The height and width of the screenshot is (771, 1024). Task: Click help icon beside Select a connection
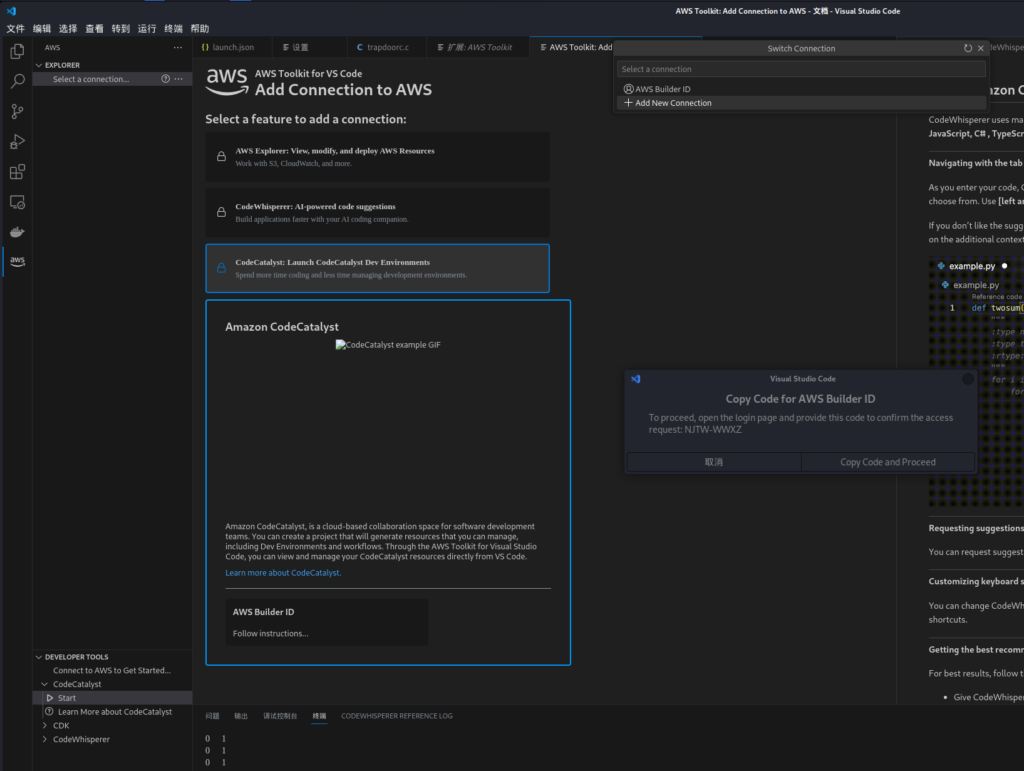tap(165, 79)
